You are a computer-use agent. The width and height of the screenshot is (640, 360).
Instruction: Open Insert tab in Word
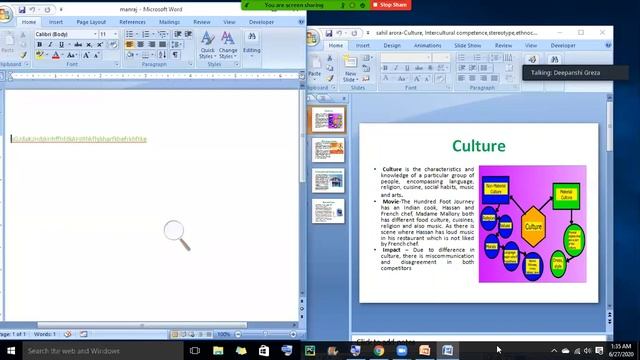56,22
